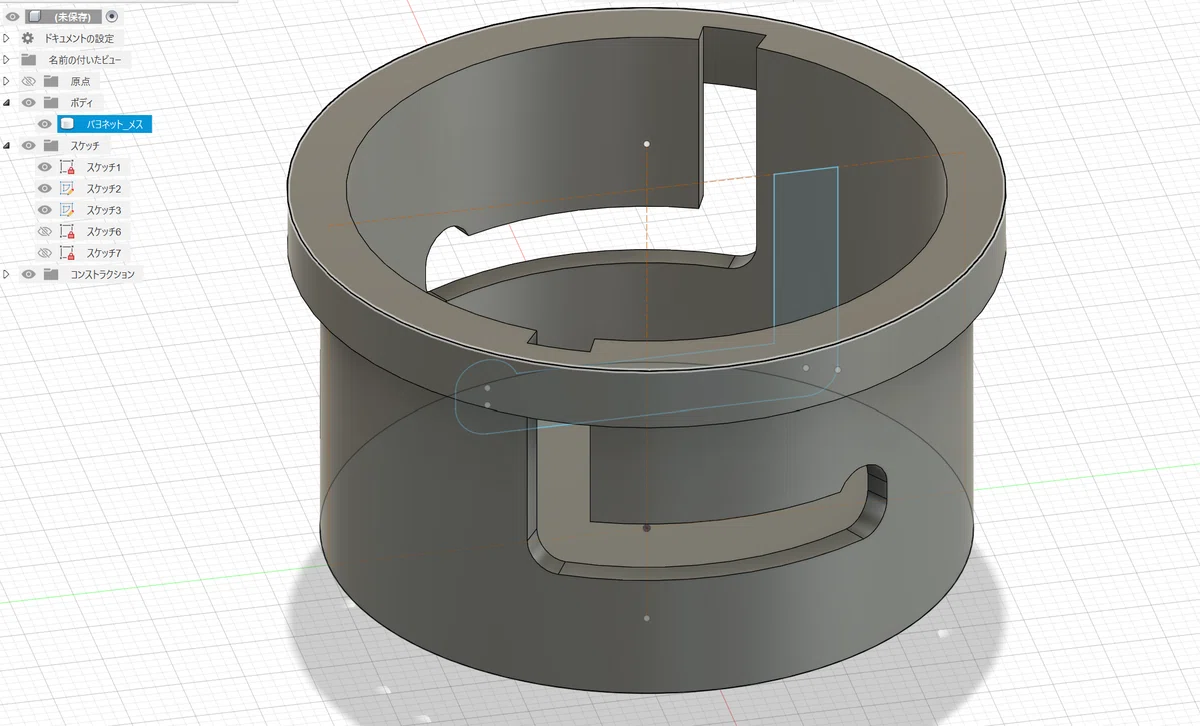Hide the コンストラクション folder via eye icon
The width and height of the screenshot is (1200, 726).
pyautogui.click(x=28, y=274)
